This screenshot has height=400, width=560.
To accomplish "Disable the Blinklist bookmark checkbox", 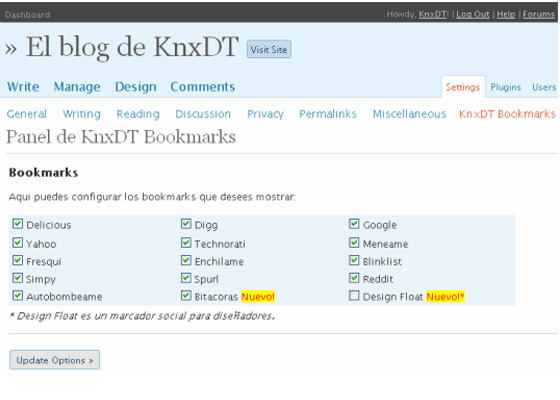I will [x=354, y=260].
